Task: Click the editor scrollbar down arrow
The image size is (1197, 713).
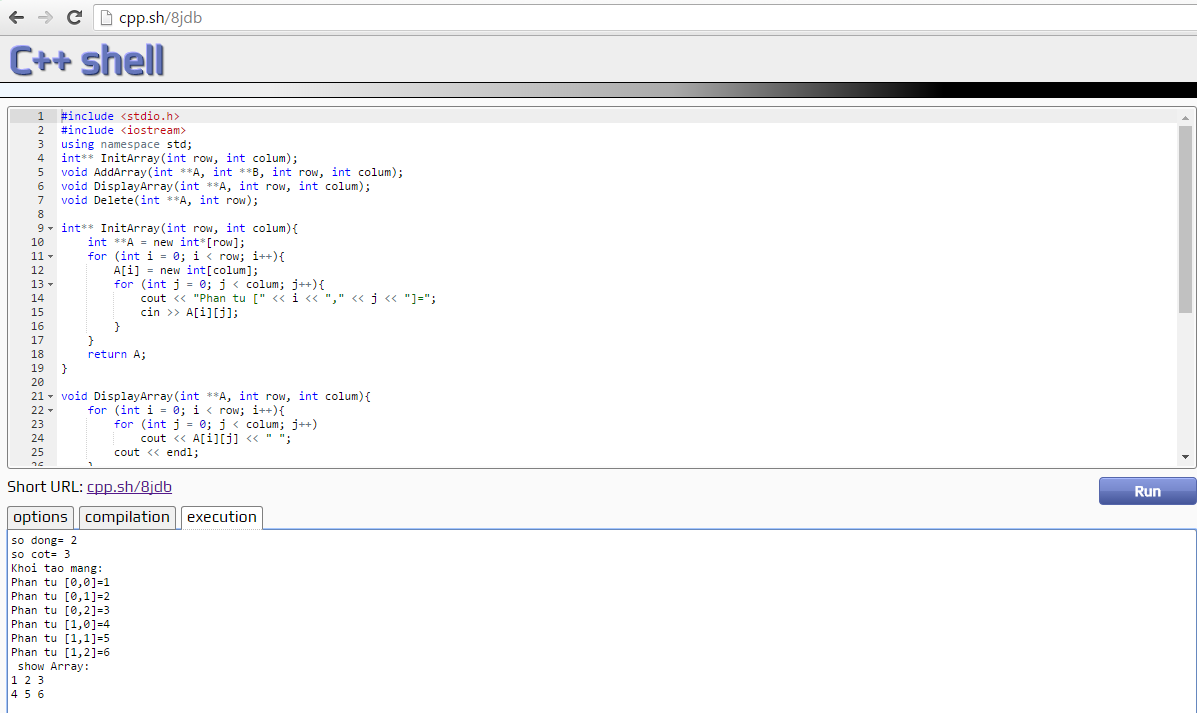Action: 1186,457
